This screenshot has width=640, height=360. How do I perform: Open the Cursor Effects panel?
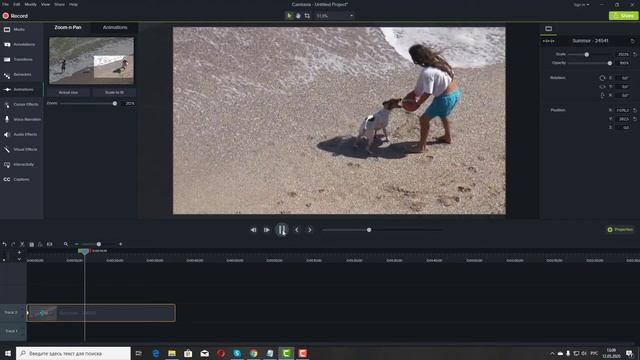click(x=21, y=104)
